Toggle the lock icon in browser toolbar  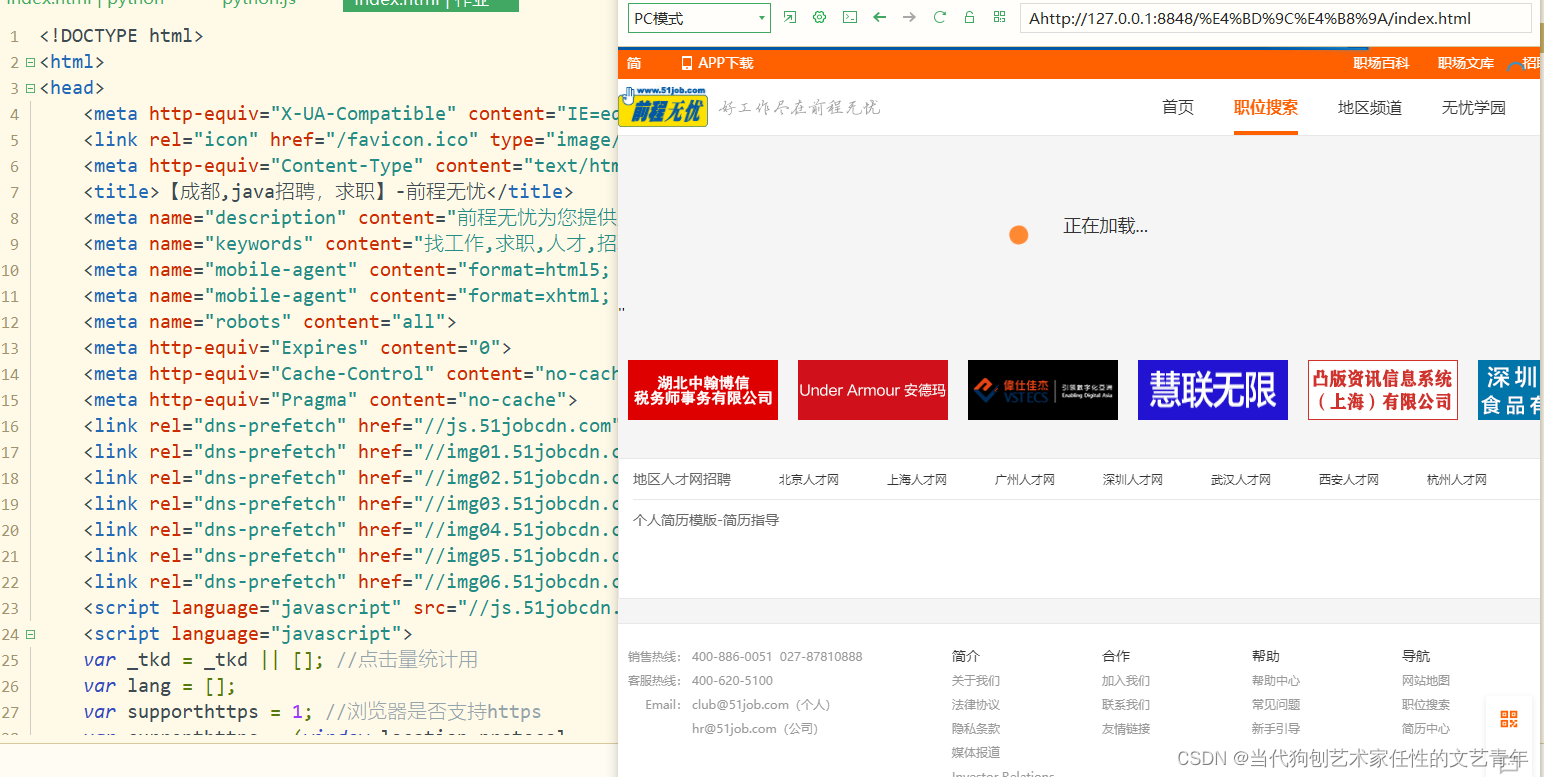(x=969, y=18)
